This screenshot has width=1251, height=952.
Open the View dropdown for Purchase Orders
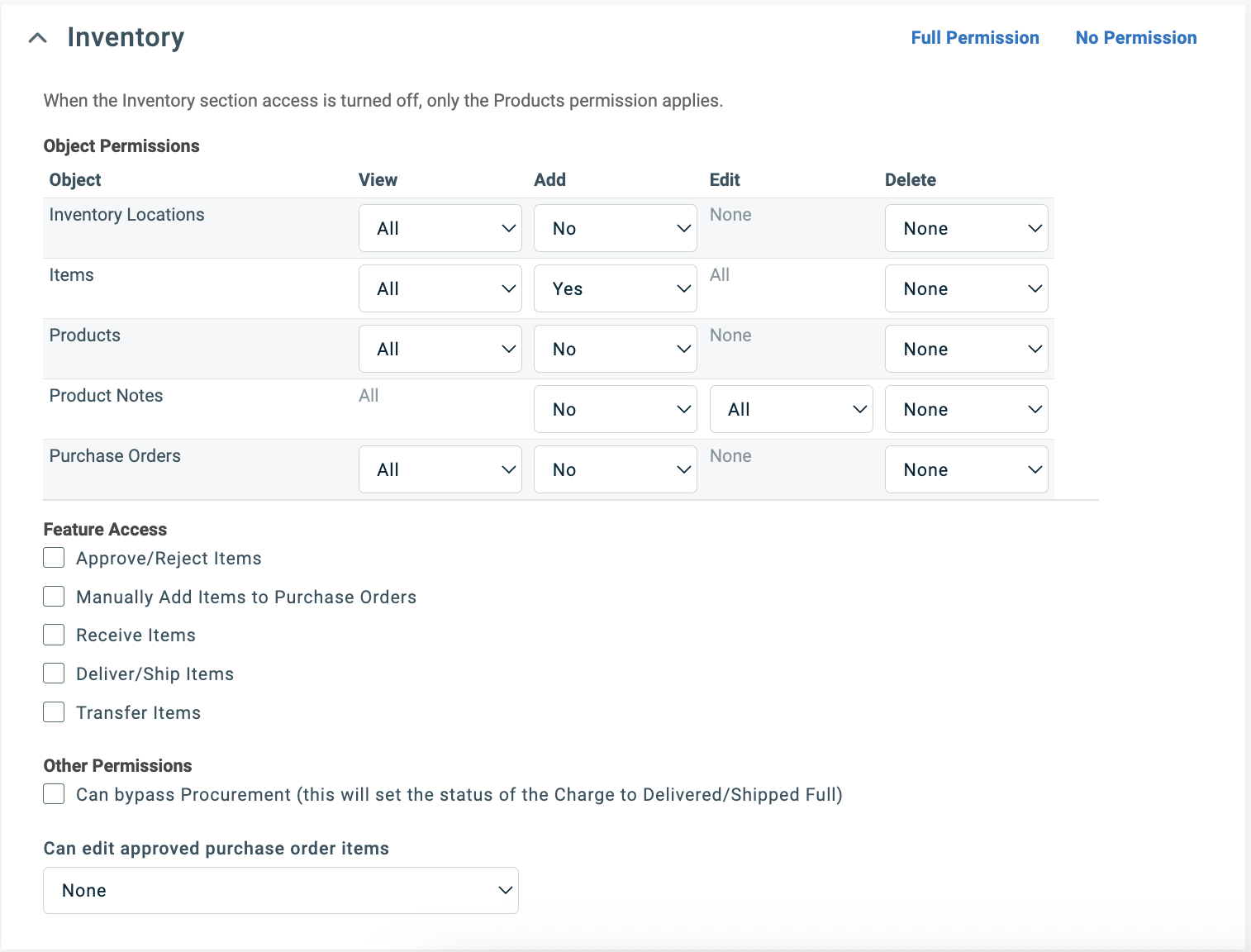pos(440,469)
